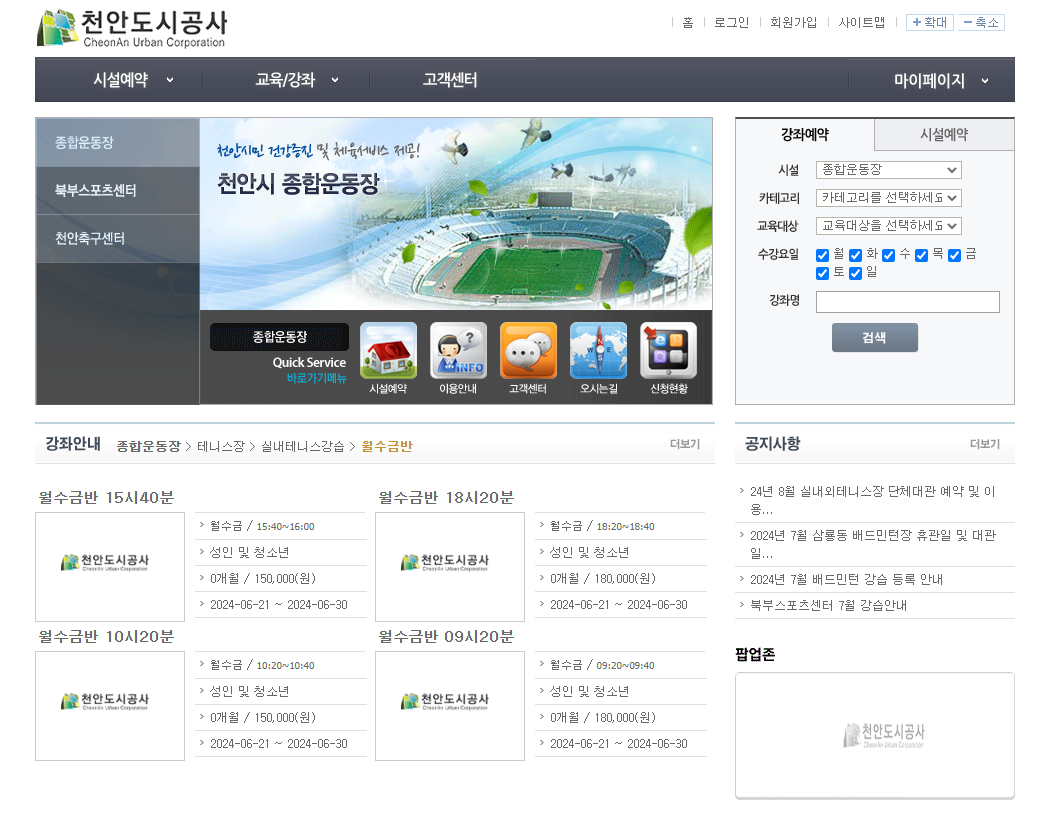1040x814 pixels.
Task: Open the 교육대상 selection dropdown
Action: [x=889, y=226]
